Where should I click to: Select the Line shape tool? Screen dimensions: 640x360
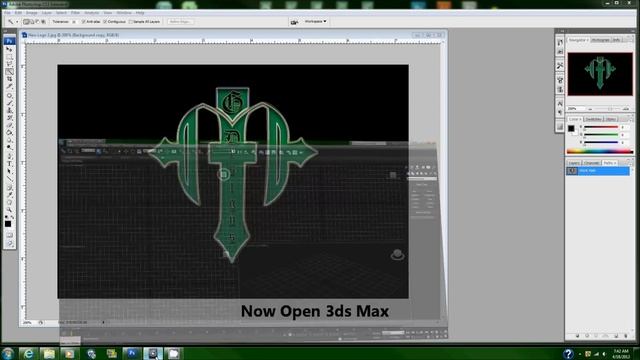pyautogui.click(x=9, y=178)
